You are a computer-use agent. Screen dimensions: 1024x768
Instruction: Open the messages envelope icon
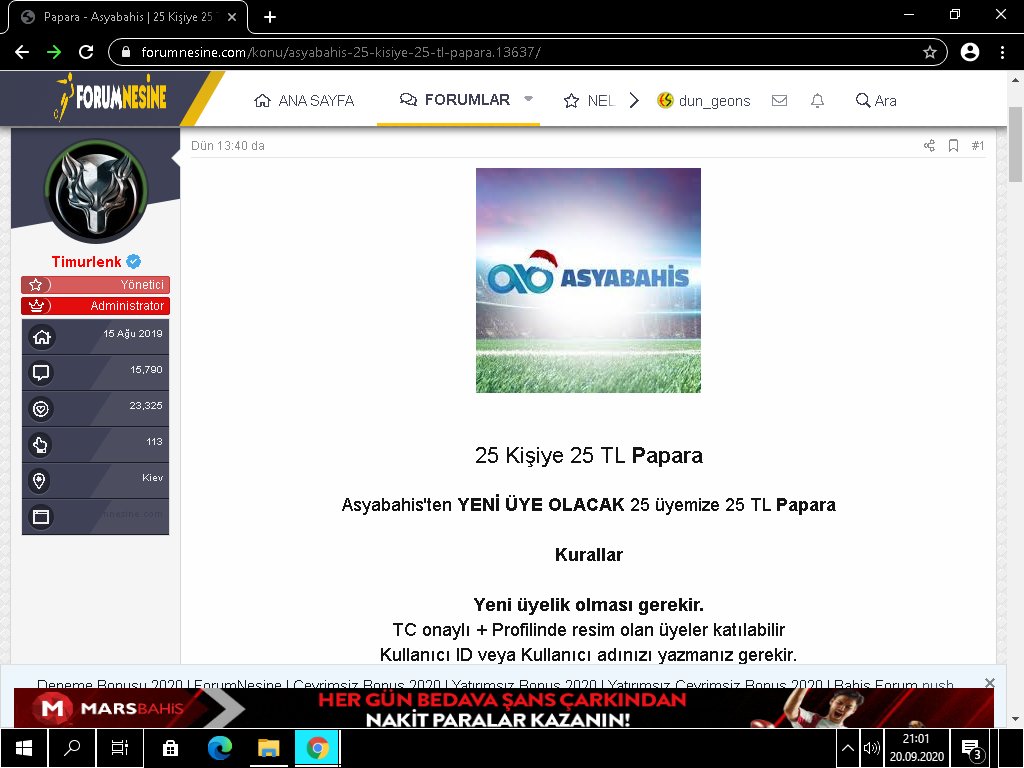click(779, 101)
